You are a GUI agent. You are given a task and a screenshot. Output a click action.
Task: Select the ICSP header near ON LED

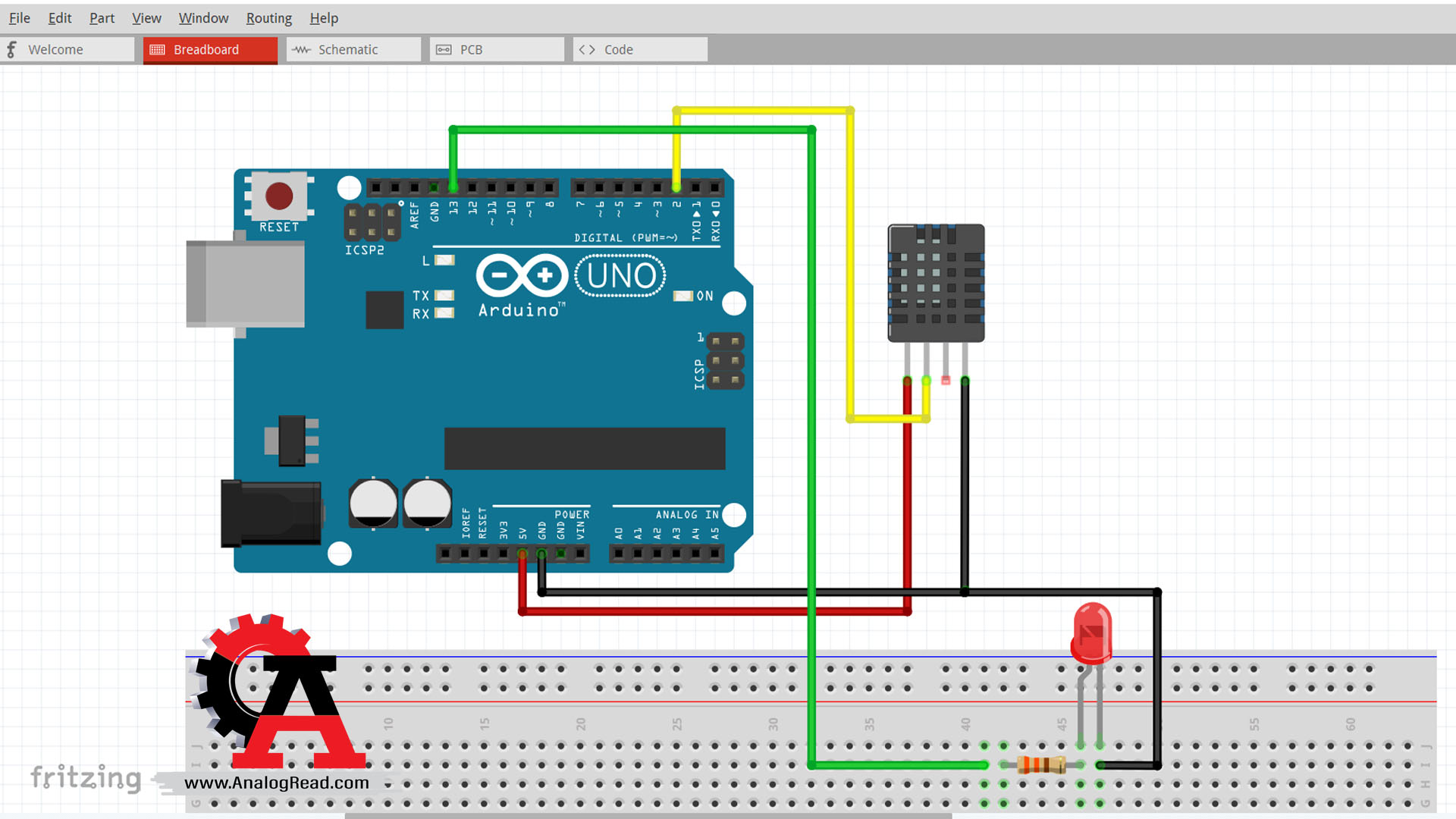(x=725, y=361)
